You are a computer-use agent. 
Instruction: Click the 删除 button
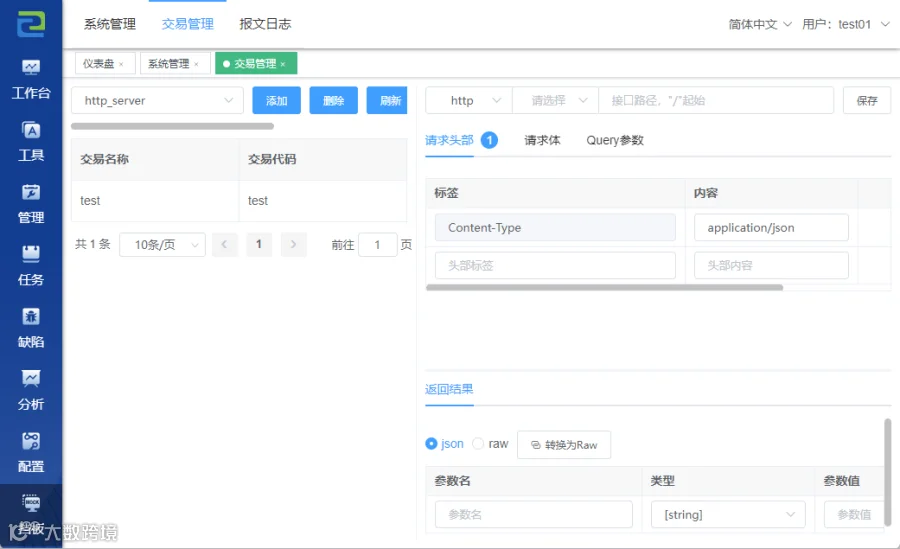point(333,100)
